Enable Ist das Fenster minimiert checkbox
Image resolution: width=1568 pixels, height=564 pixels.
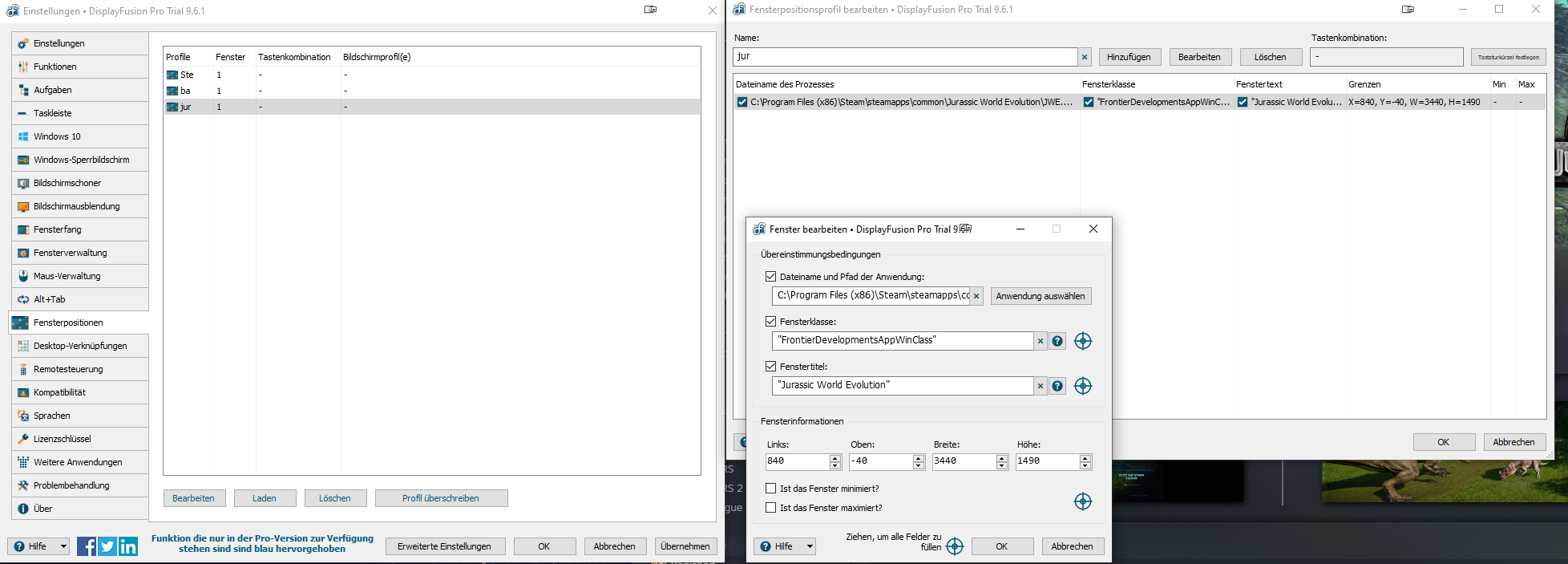pyautogui.click(x=770, y=489)
